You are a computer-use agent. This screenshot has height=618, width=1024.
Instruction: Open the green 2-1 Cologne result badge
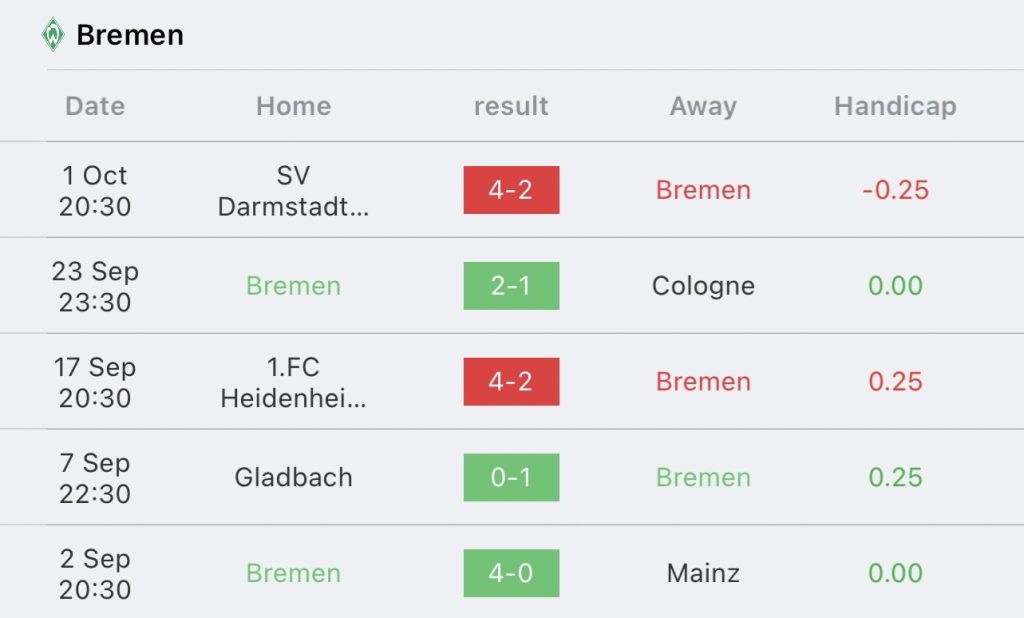pos(511,285)
